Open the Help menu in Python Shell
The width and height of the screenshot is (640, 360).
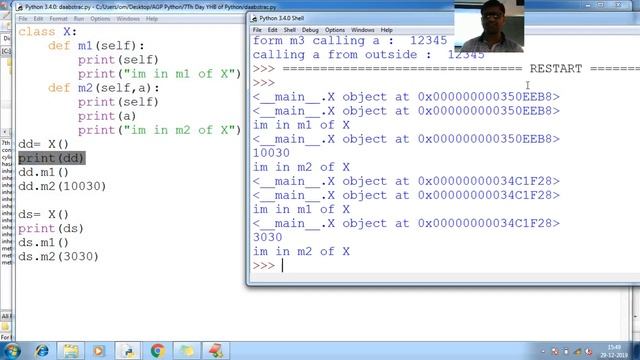click(386, 30)
